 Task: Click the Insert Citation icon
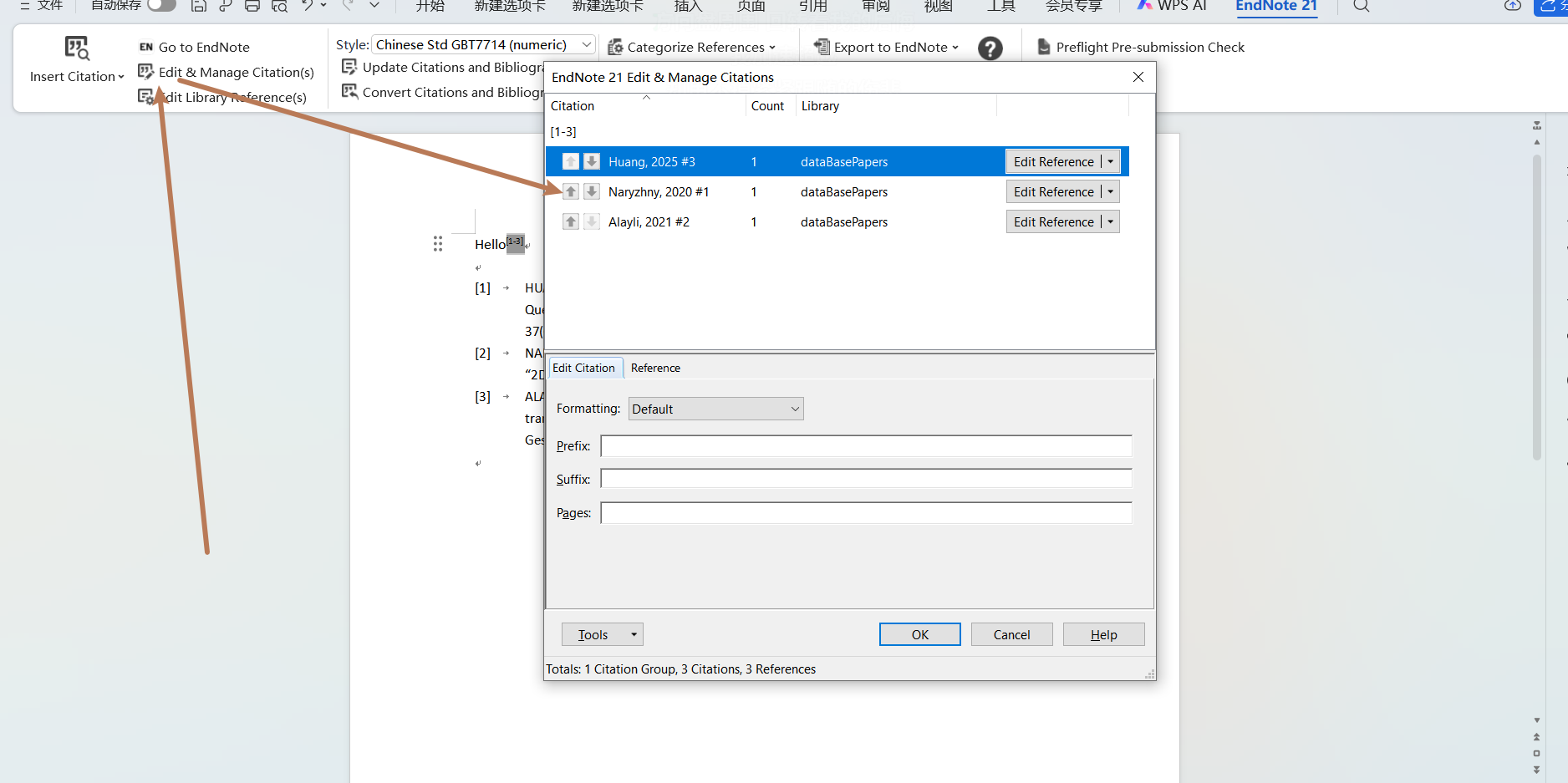pyautogui.click(x=77, y=48)
